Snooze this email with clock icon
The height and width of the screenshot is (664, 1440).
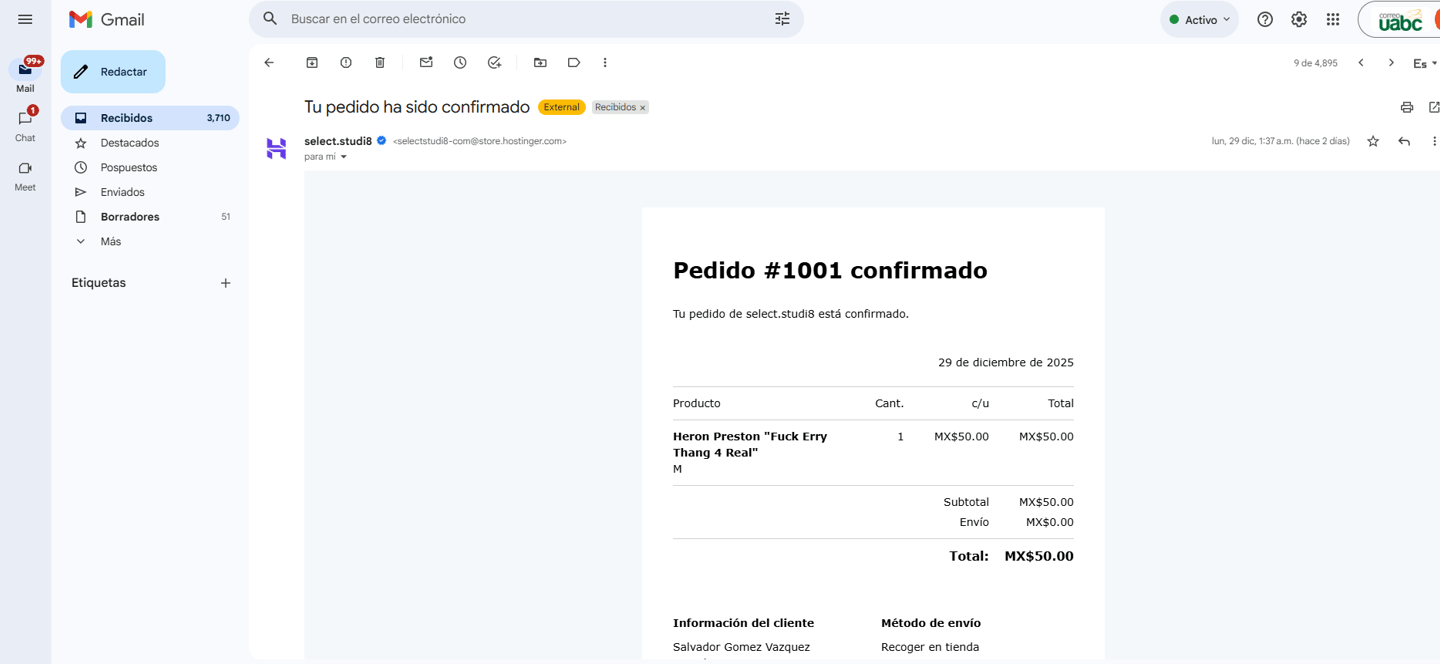click(x=460, y=63)
